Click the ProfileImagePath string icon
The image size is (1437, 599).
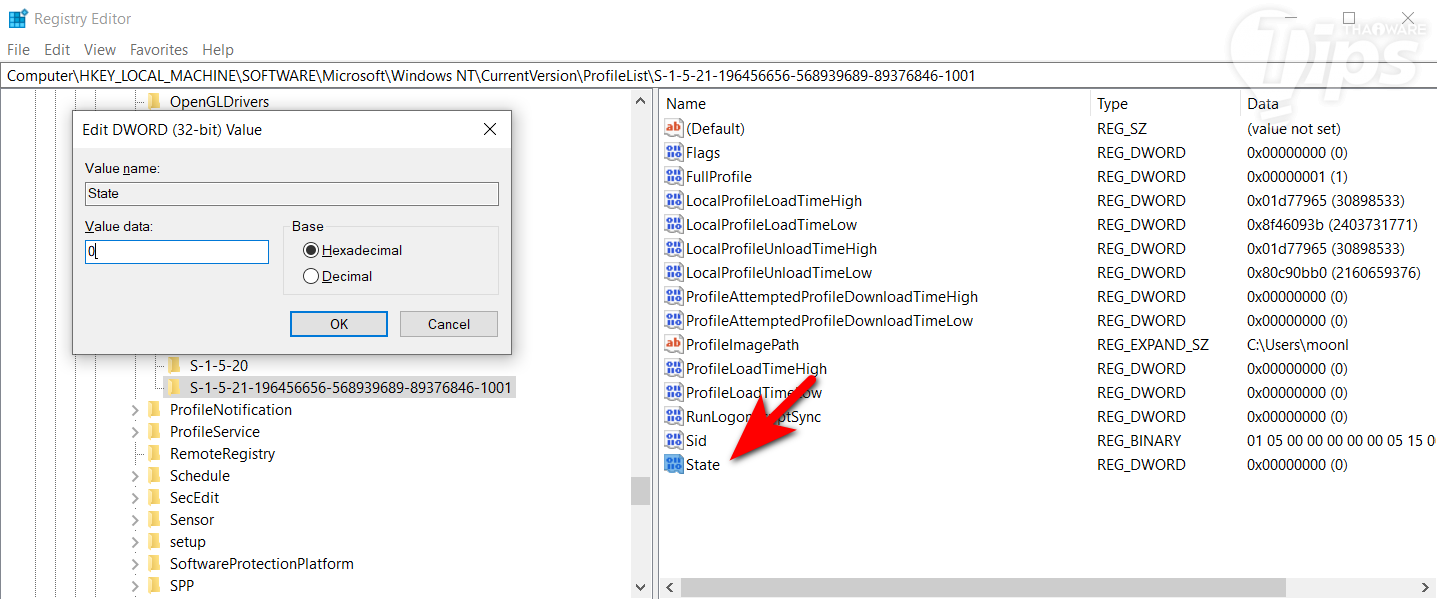[674, 344]
